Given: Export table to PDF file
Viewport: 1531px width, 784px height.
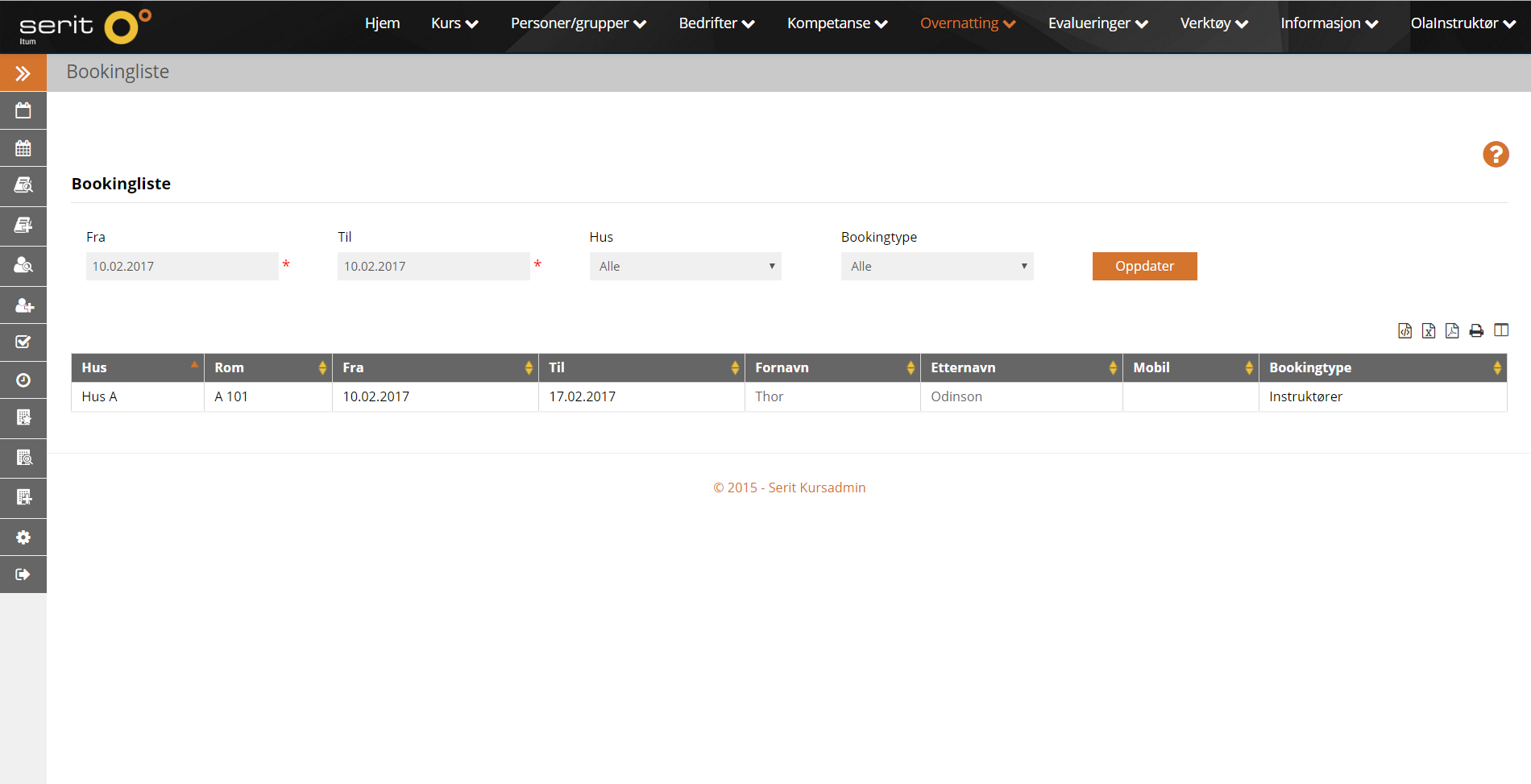Looking at the screenshot, I should (x=1452, y=330).
